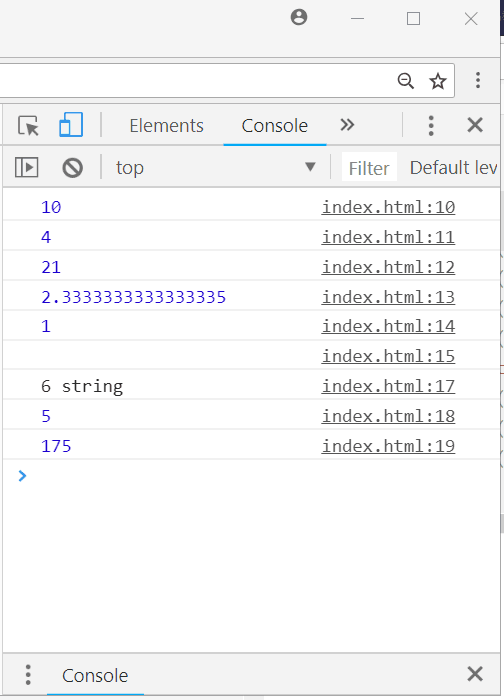The width and height of the screenshot is (504, 700).
Task: Activate the inspect element picker icon
Action: [29, 125]
